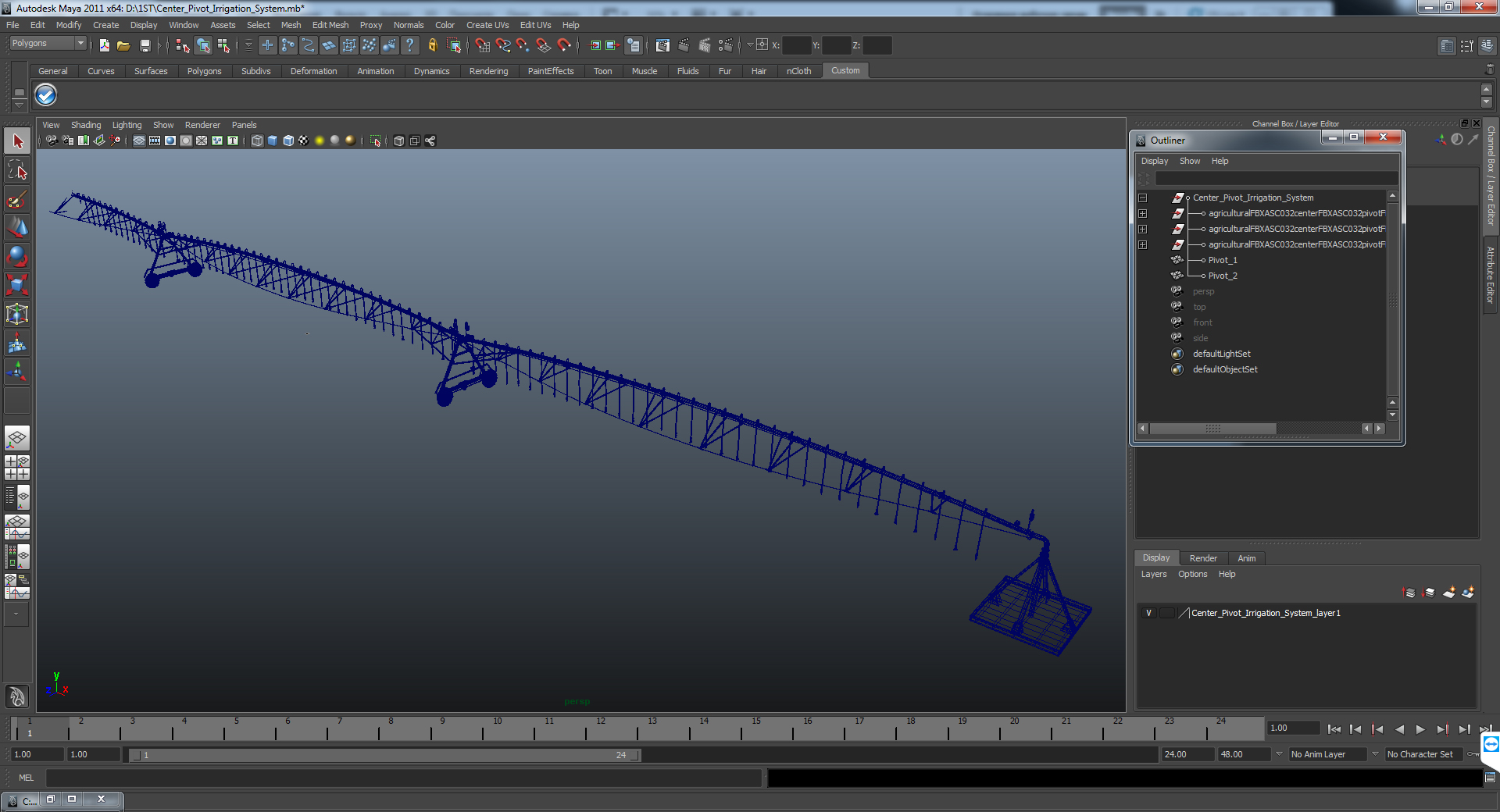The image size is (1500, 812).
Task: Open Layers menu in layer editor
Action: tap(1154, 574)
